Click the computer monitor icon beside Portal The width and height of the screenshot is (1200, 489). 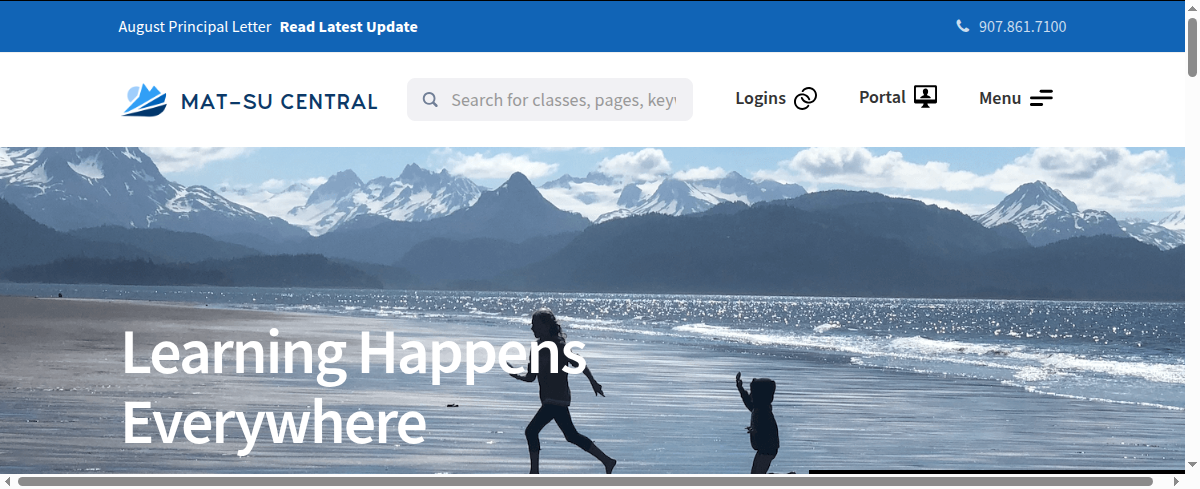926,97
